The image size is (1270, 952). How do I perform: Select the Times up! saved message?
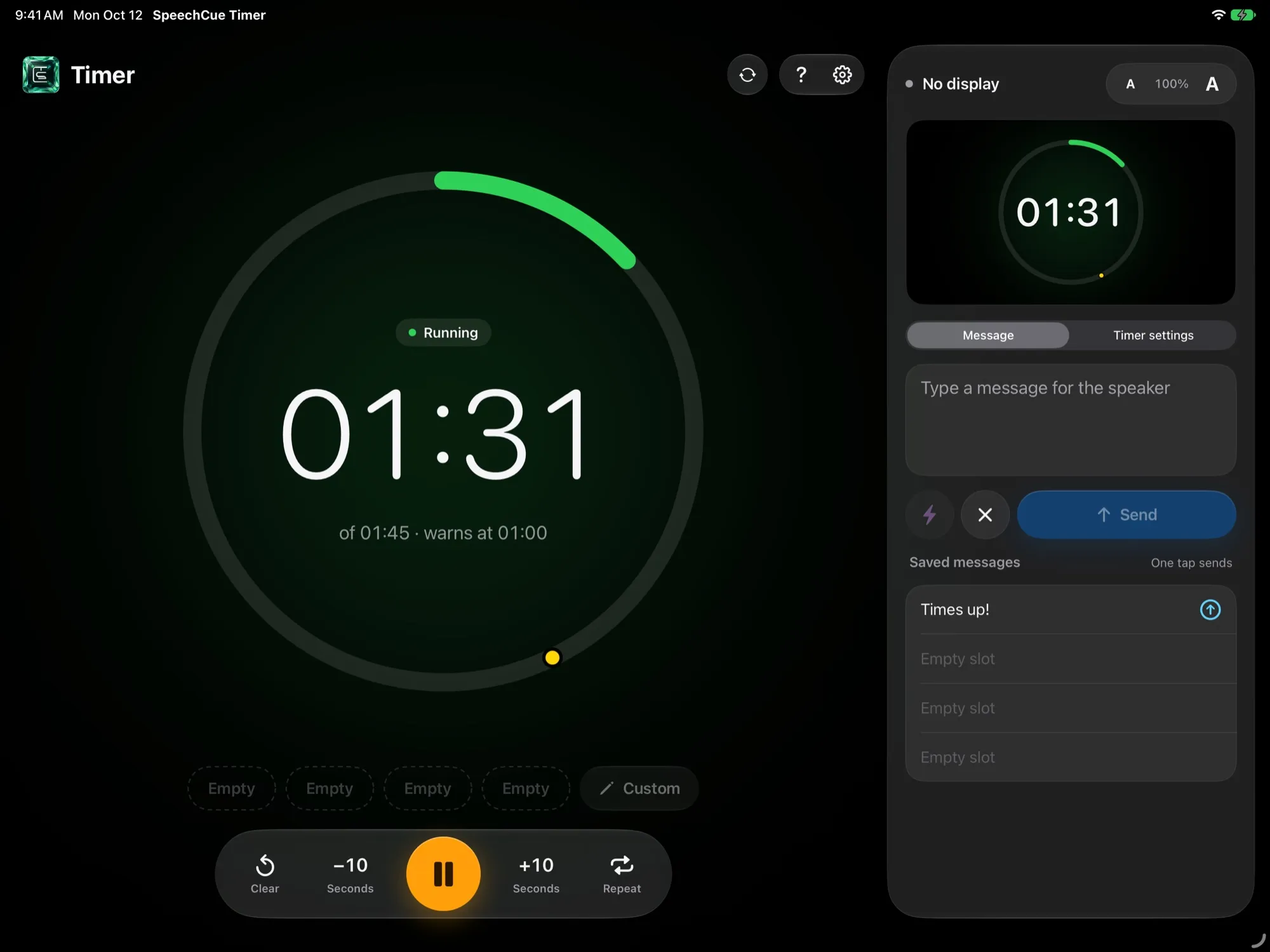1071,610
